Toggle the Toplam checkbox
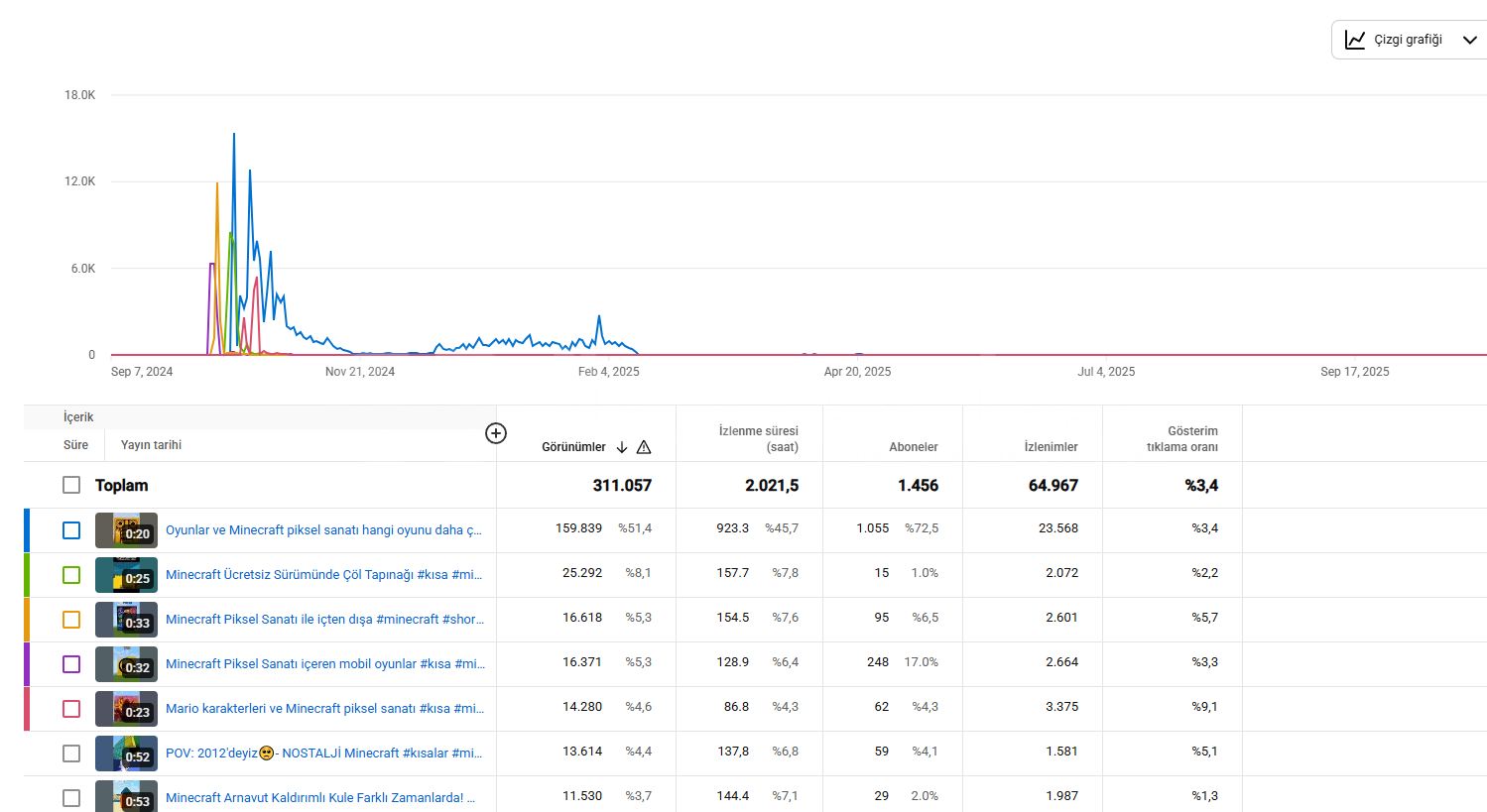The height and width of the screenshot is (812, 1487). (71, 485)
